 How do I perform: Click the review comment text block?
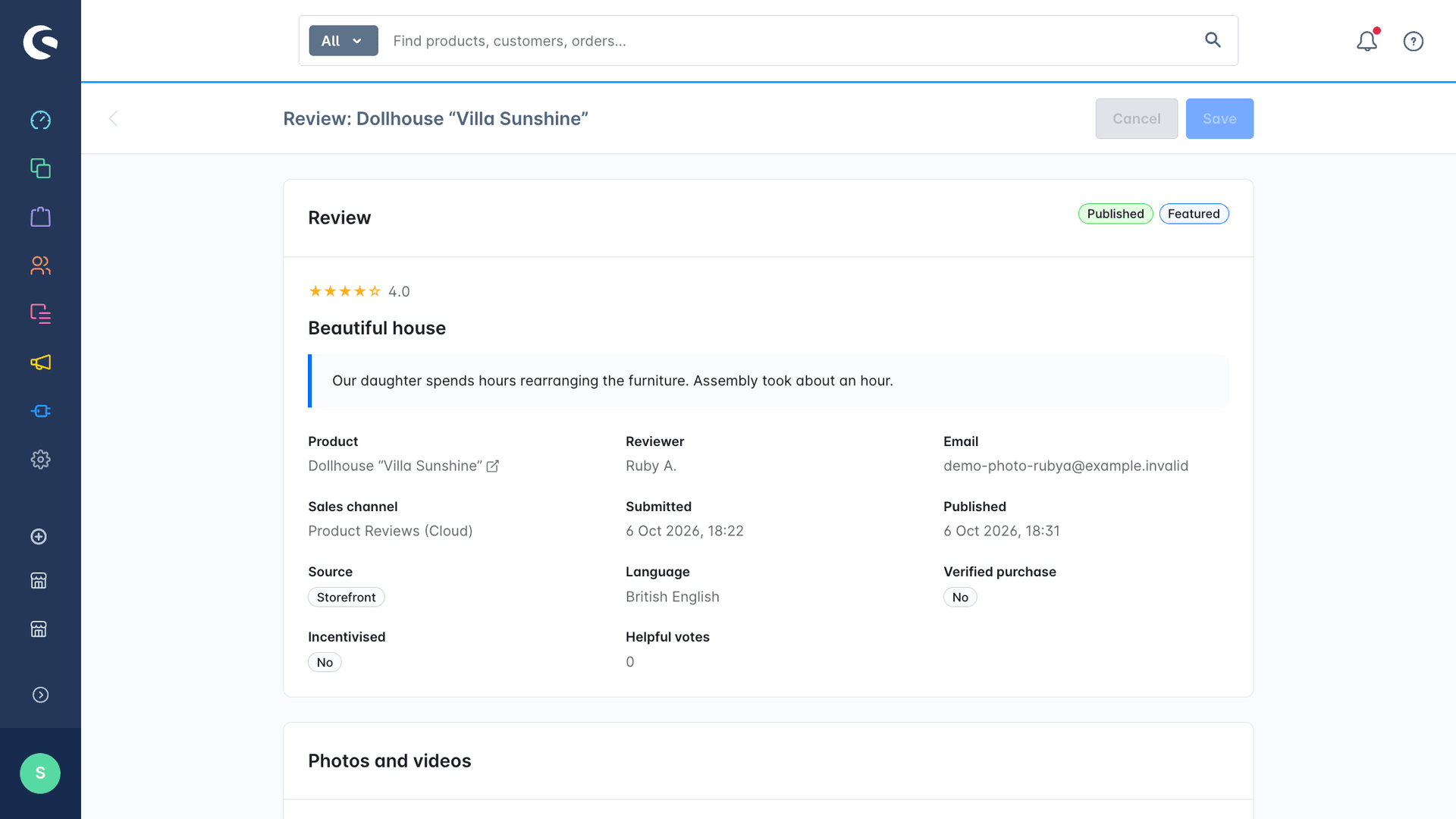click(768, 381)
